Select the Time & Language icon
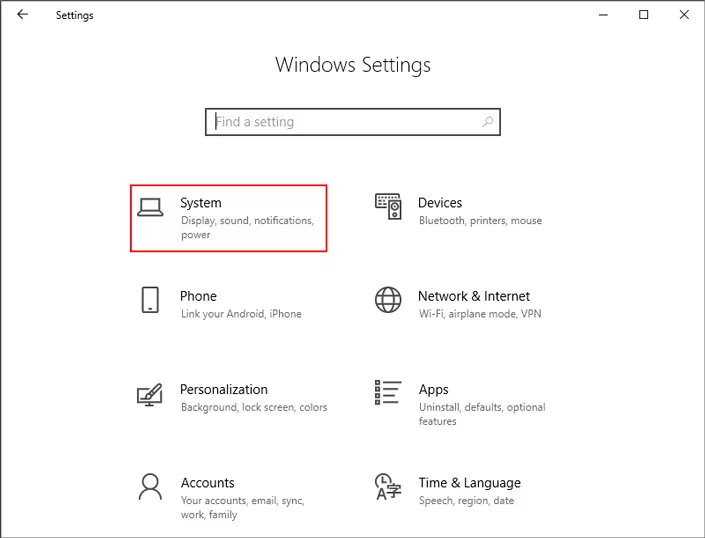Screen dimensions: 705x538 (x=388, y=487)
